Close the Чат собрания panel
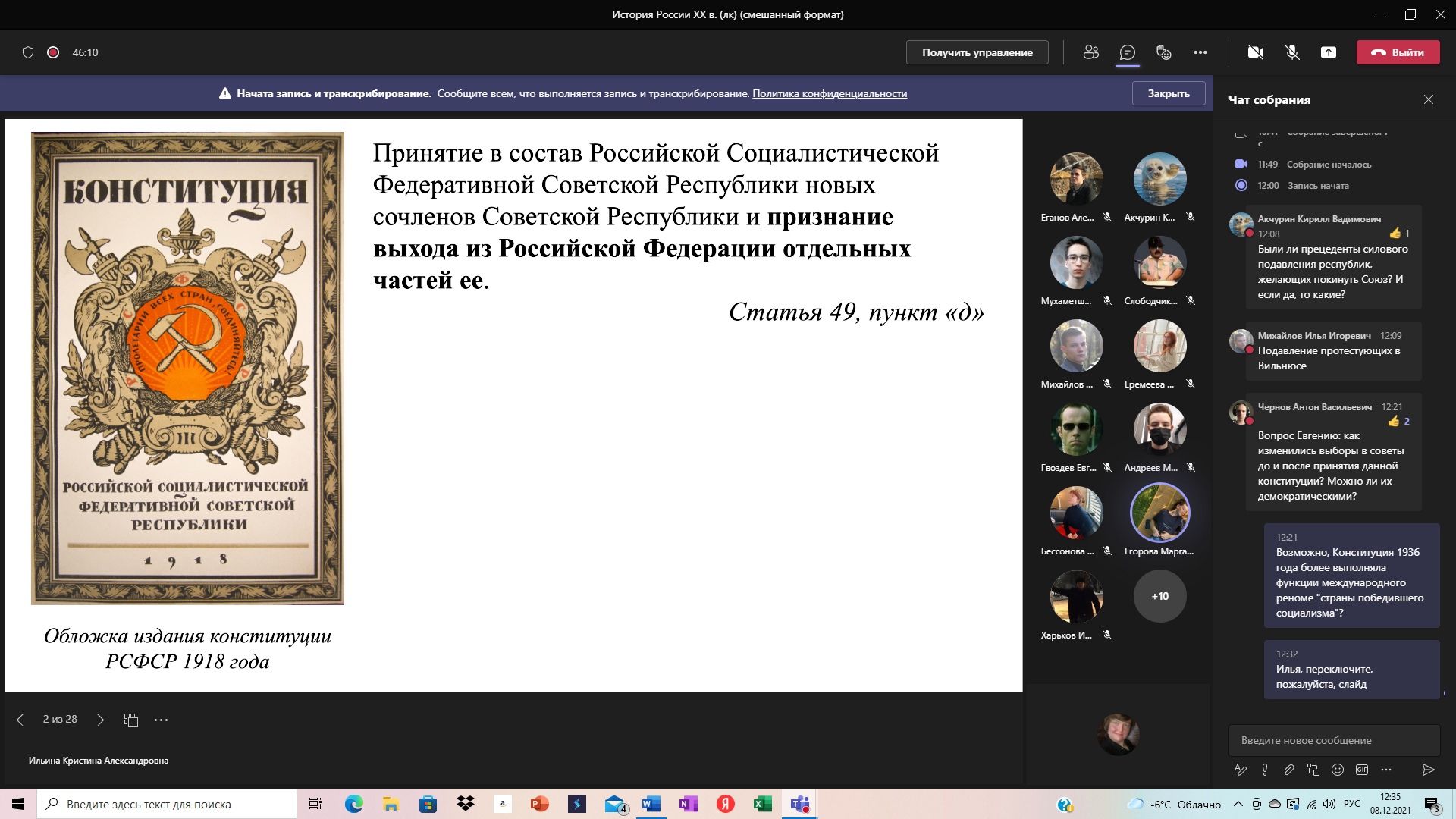The height and width of the screenshot is (819, 1456). click(x=1428, y=99)
